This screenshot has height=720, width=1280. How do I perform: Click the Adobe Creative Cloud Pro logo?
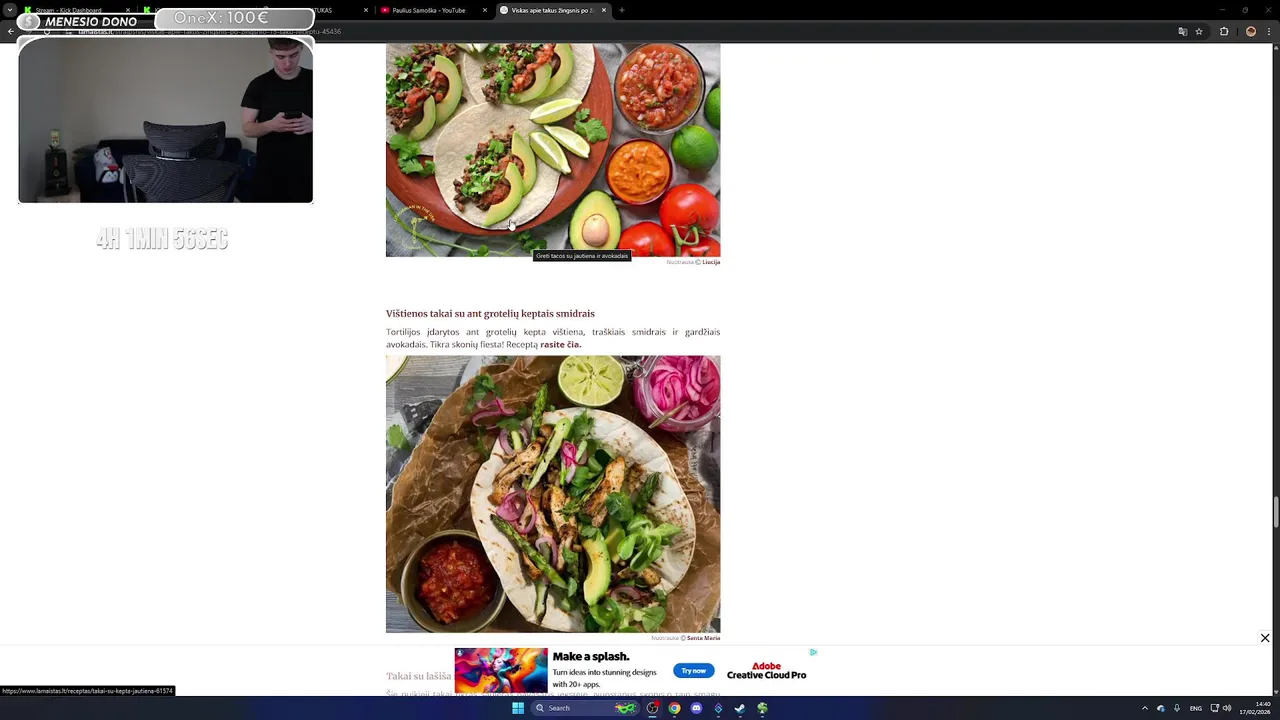coord(766,670)
